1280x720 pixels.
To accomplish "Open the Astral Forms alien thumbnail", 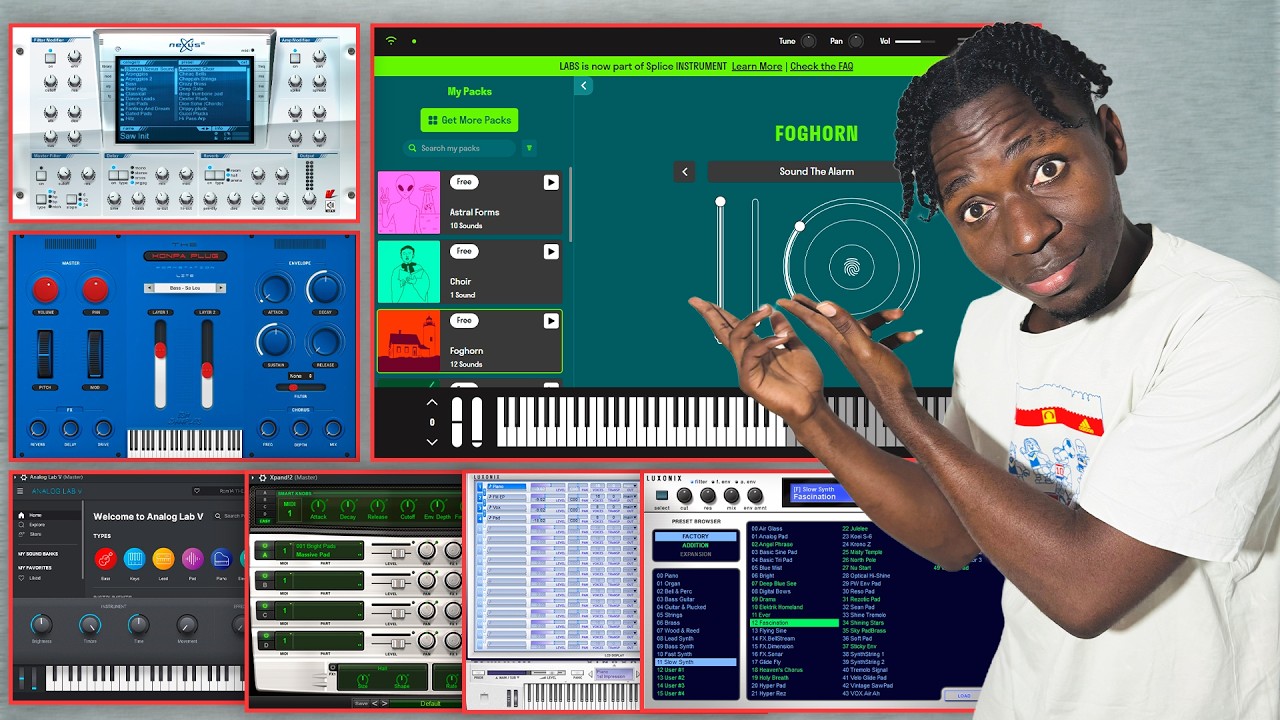I will [409, 202].
